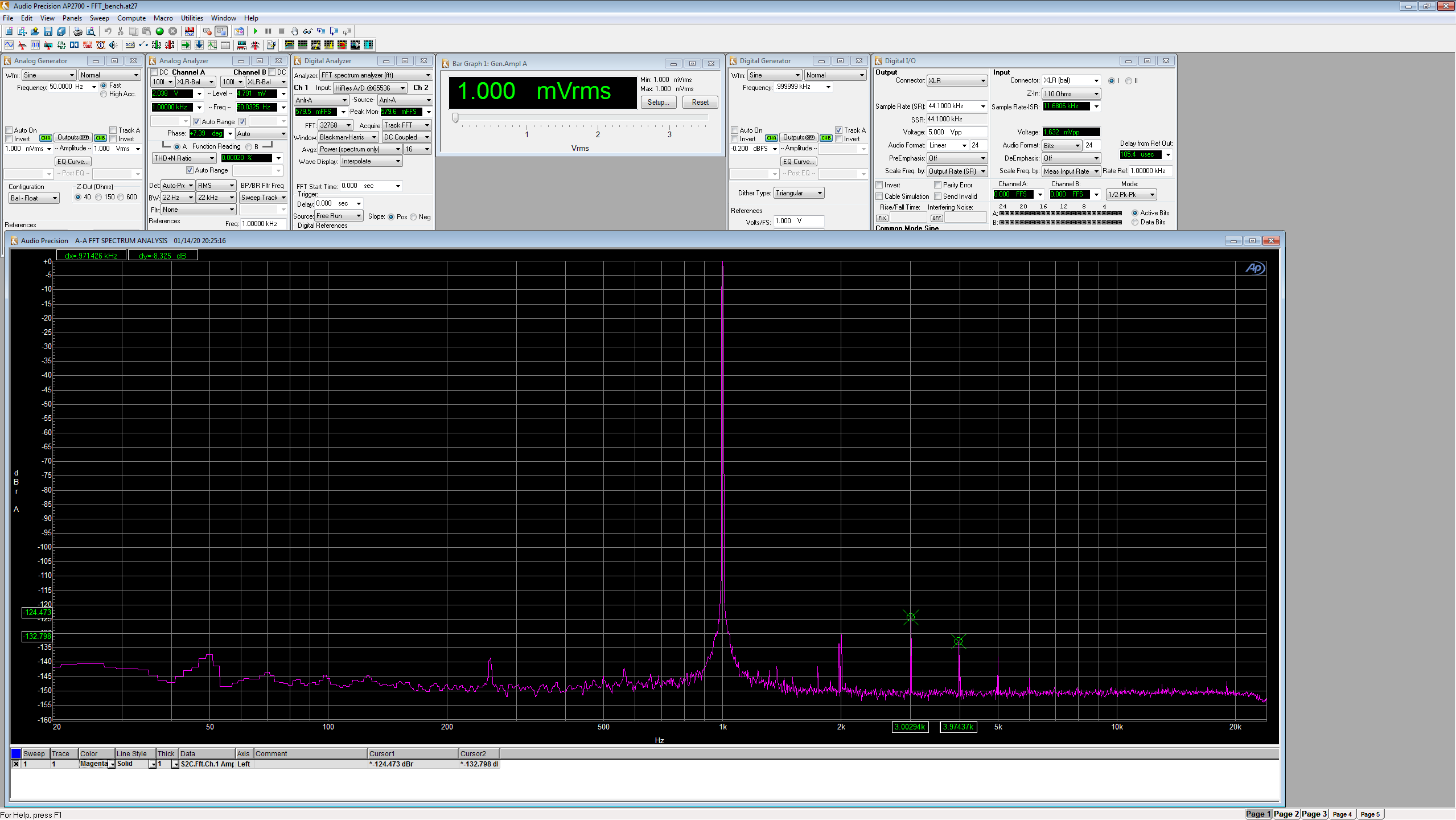1456x820 pixels.
Task: Toggle Channel A DC checkbox in Analog Analyzer
Action: click(154, 72)
